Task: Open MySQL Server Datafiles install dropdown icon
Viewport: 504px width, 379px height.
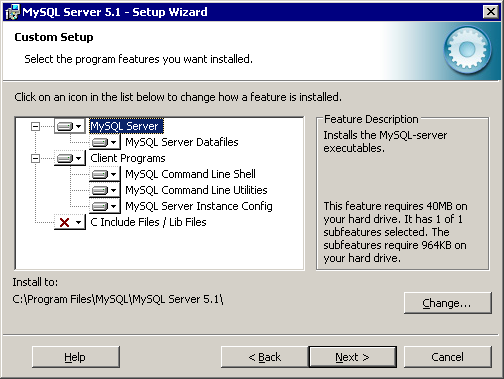Action: pyautogui.click(x=105, y=142)
